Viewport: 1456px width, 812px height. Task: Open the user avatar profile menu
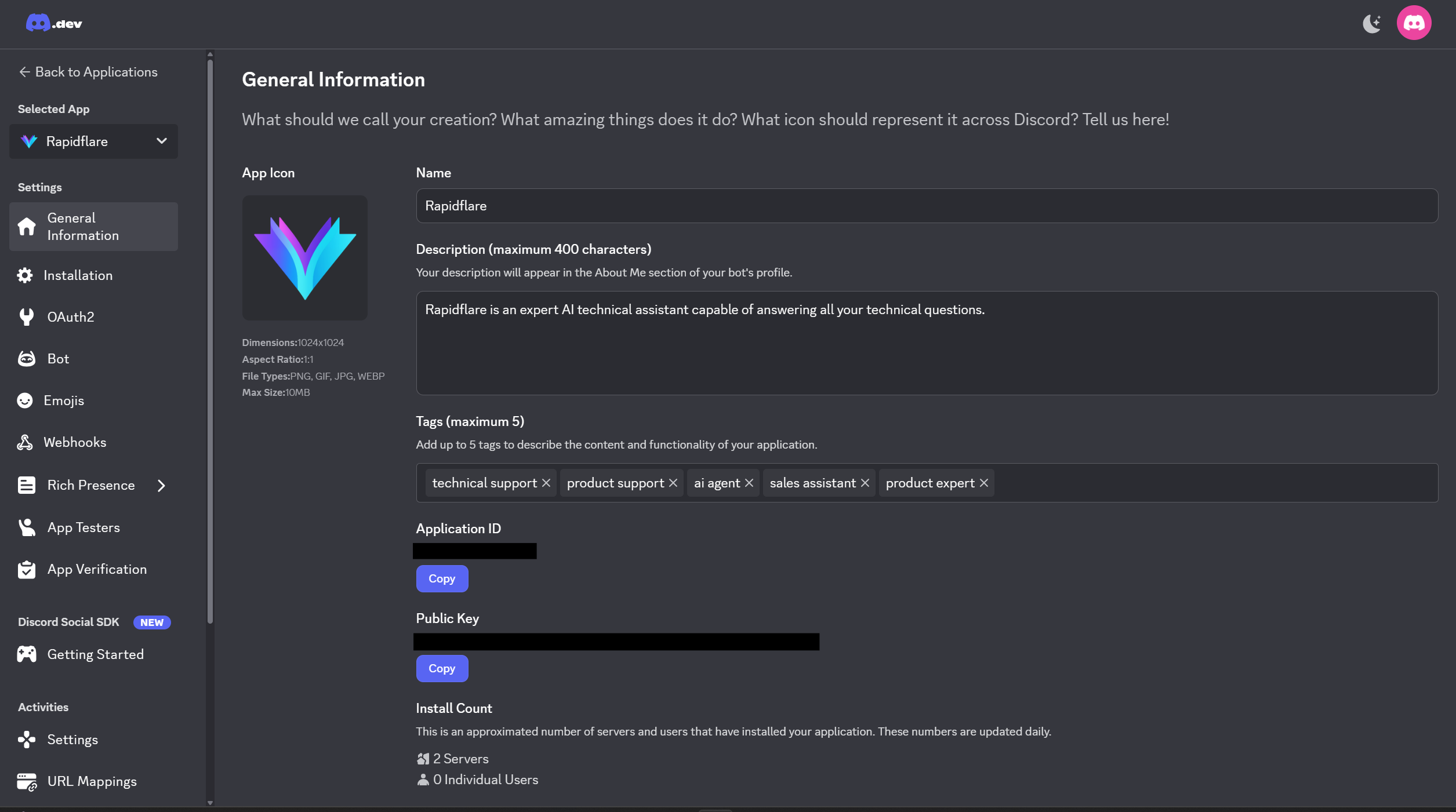[1414, 23]
